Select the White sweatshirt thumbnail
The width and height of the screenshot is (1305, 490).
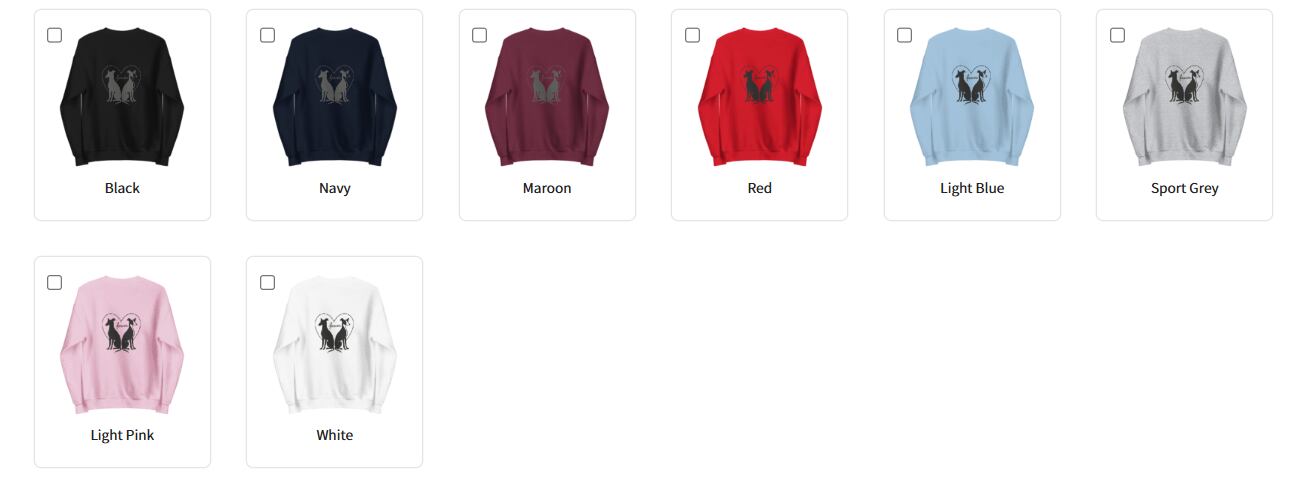[335, 344]
